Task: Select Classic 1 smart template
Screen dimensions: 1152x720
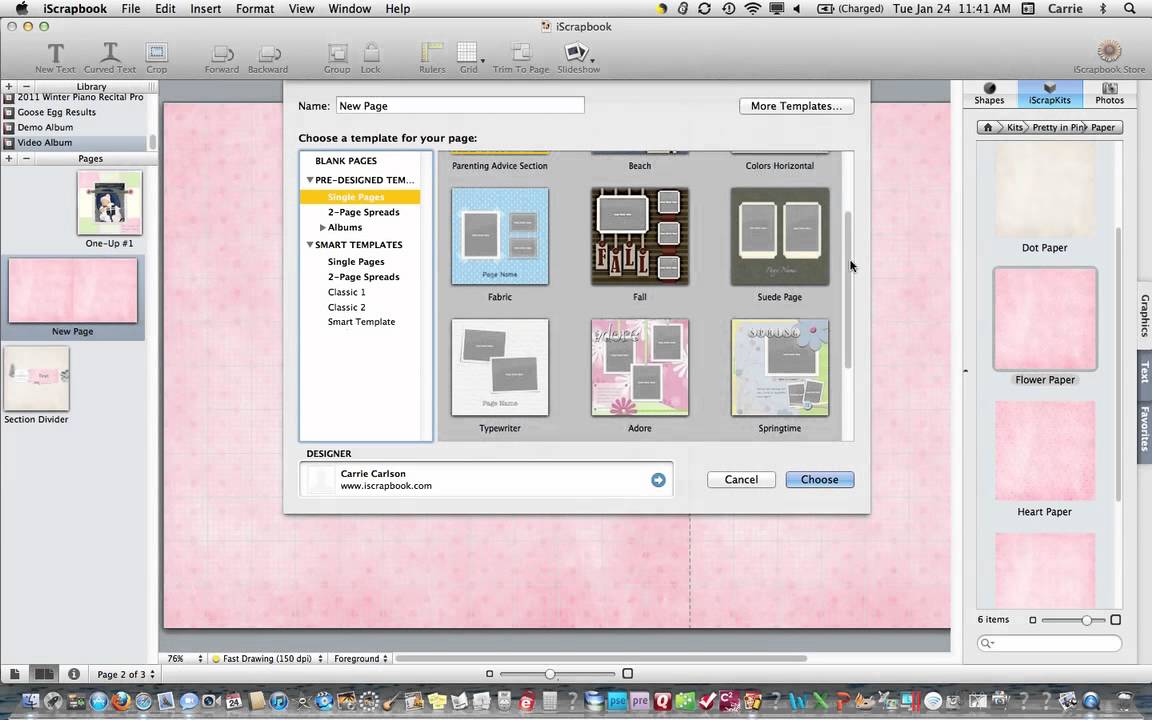Action: [347, 292]
